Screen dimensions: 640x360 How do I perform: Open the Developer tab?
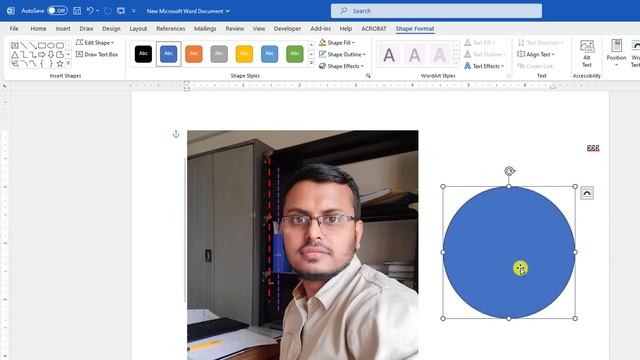(x=287, y=29)
